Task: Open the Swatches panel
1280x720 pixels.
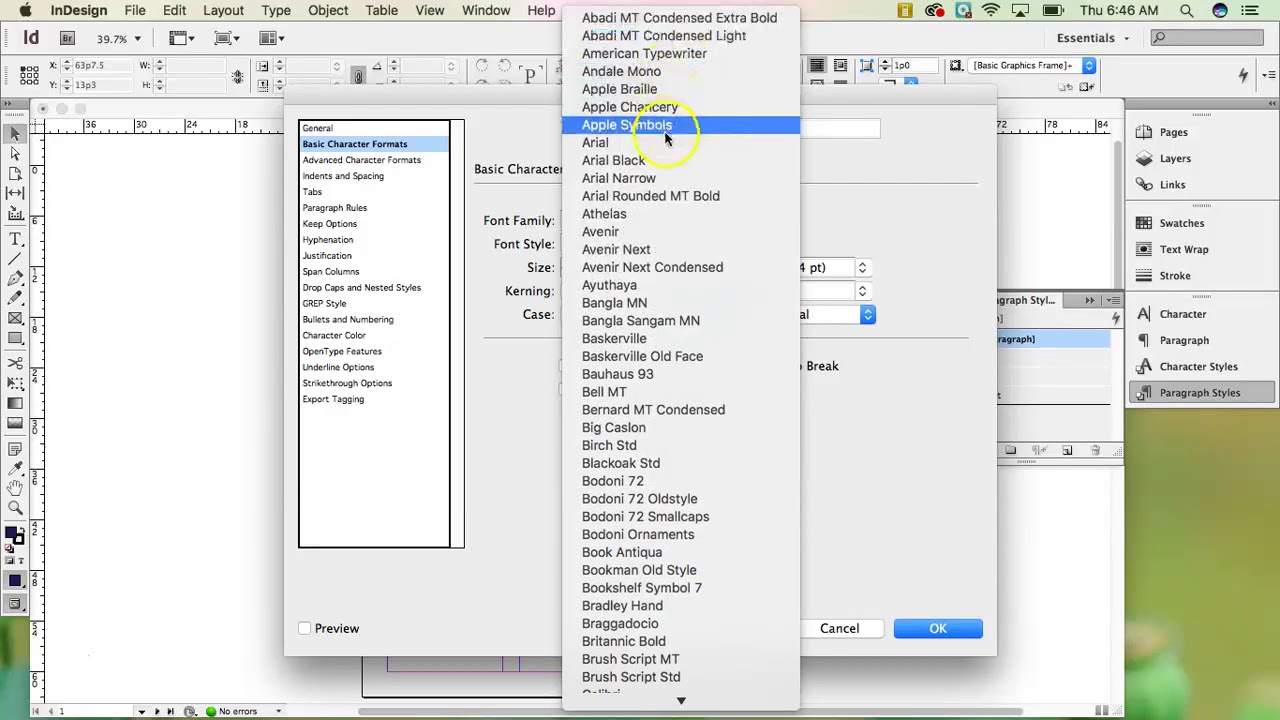Action: pyautogui.click(x=1181, y=223)
